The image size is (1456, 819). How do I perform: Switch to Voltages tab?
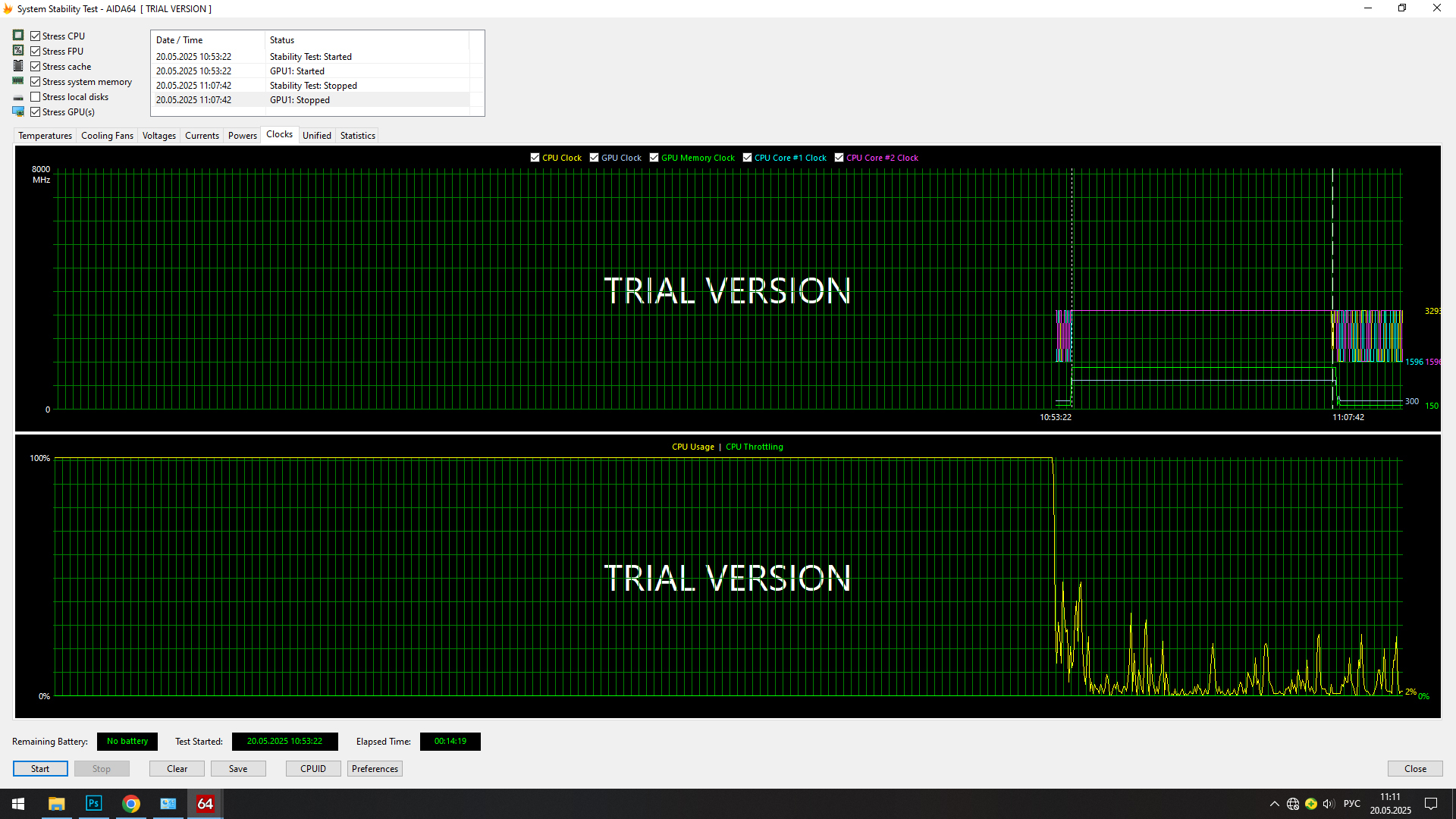158,136
